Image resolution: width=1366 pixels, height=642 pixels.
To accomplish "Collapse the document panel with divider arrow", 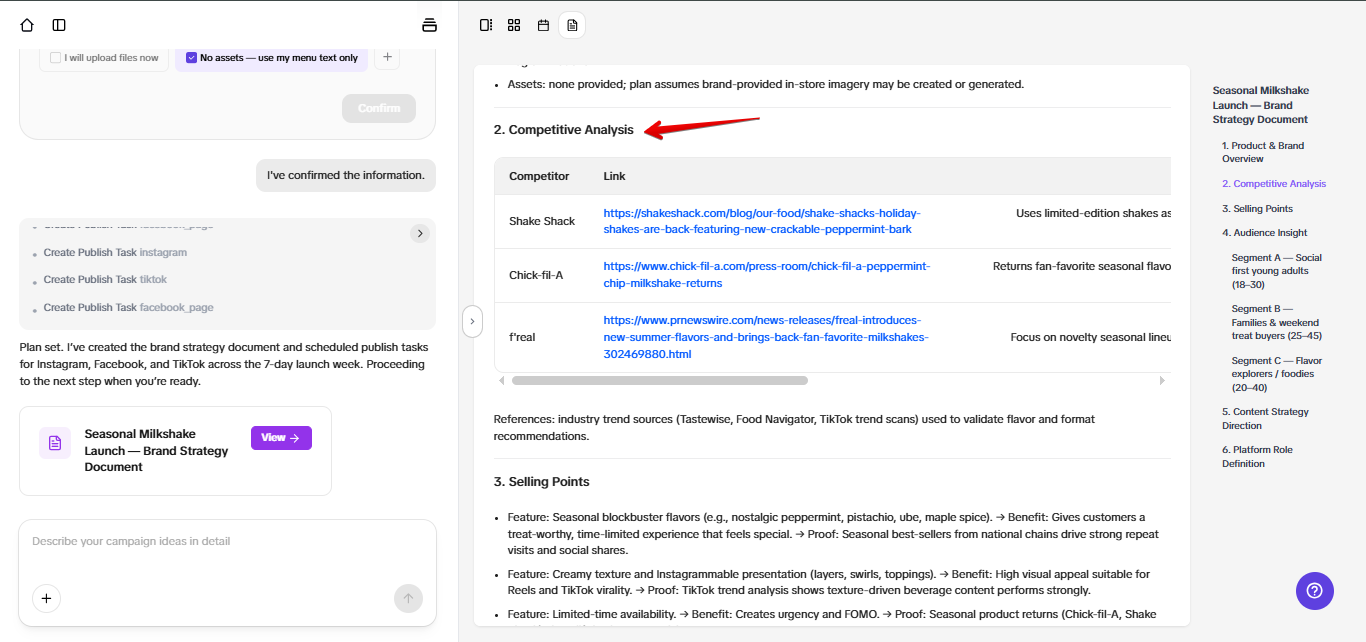I will click(x=473, y=322).
